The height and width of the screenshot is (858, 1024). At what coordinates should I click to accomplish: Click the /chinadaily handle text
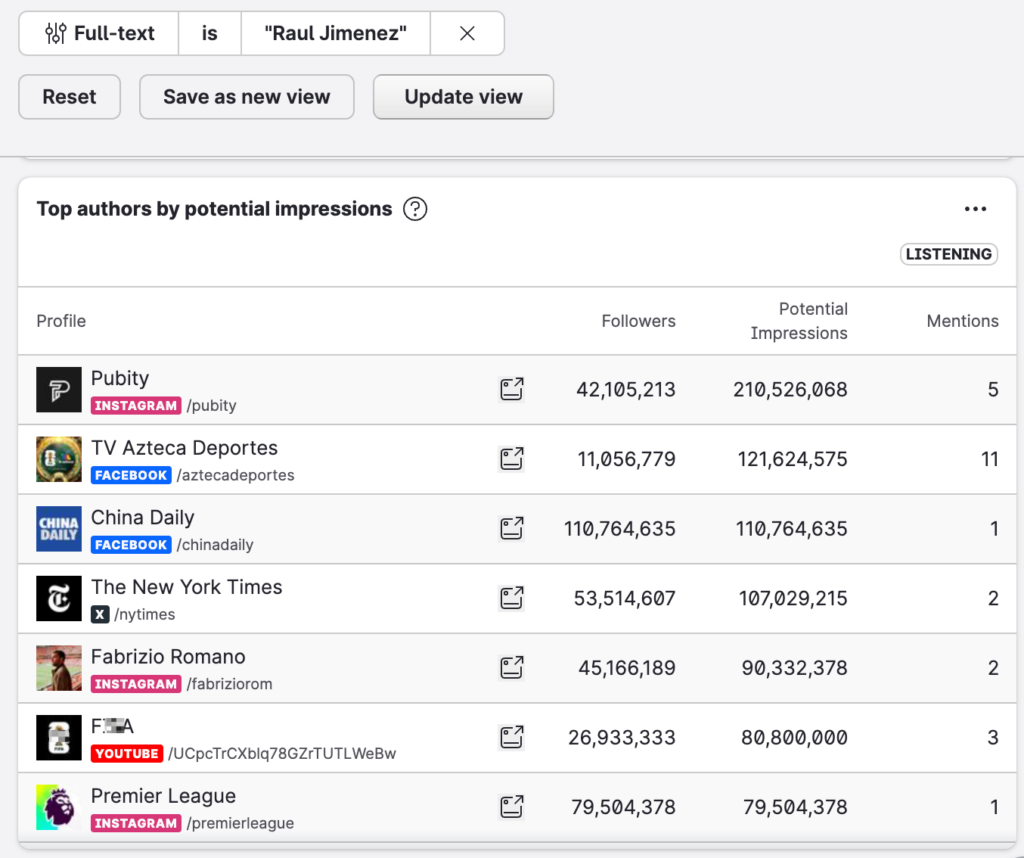coord(215,545)
